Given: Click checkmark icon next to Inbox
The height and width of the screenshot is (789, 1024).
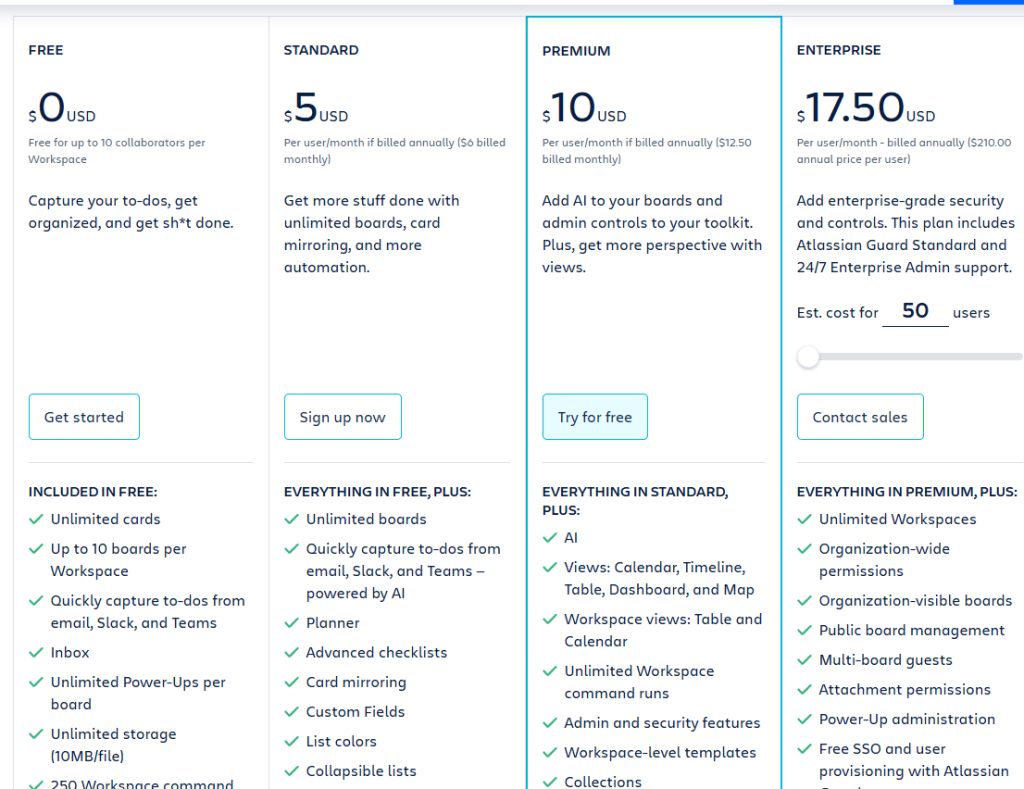Looking at the screenshot, I should tap(37, 652).
